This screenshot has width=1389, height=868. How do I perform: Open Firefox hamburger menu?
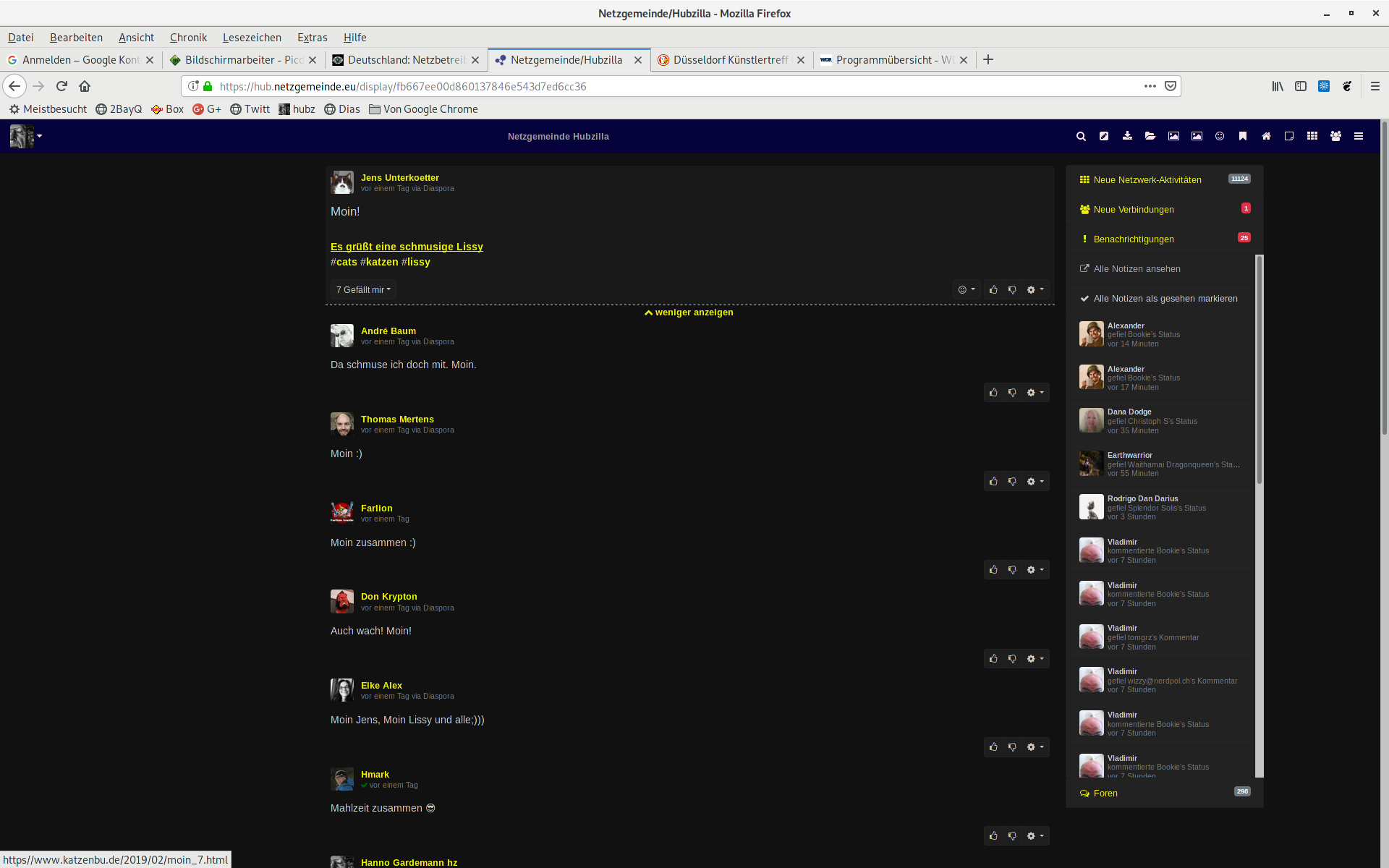1375,86
